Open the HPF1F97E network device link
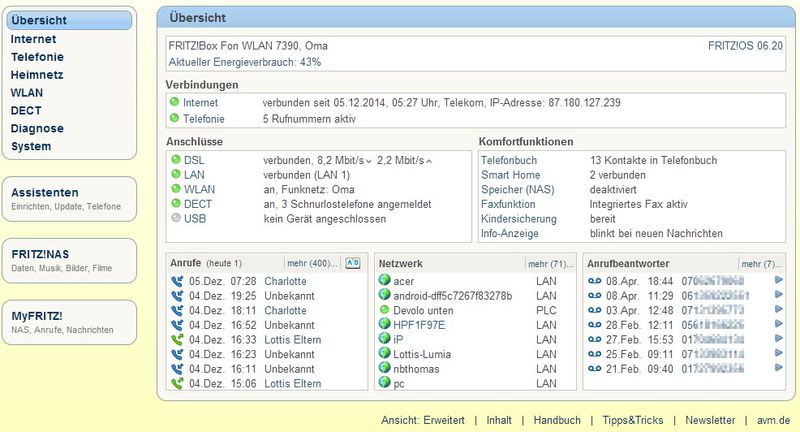The width and height of the screenshot is (800, 432). [x=419, y=325]
